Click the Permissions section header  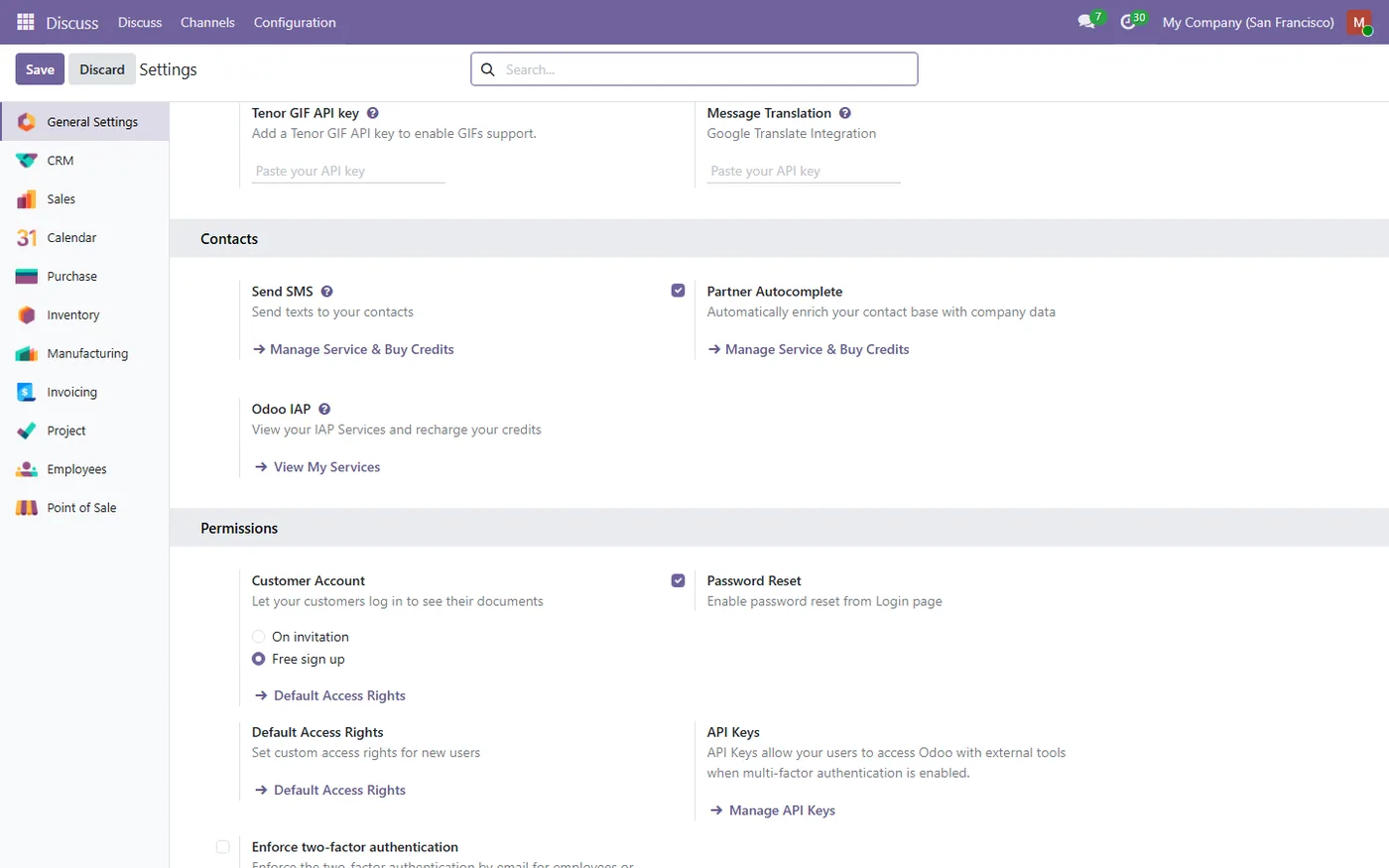point(239,529)
